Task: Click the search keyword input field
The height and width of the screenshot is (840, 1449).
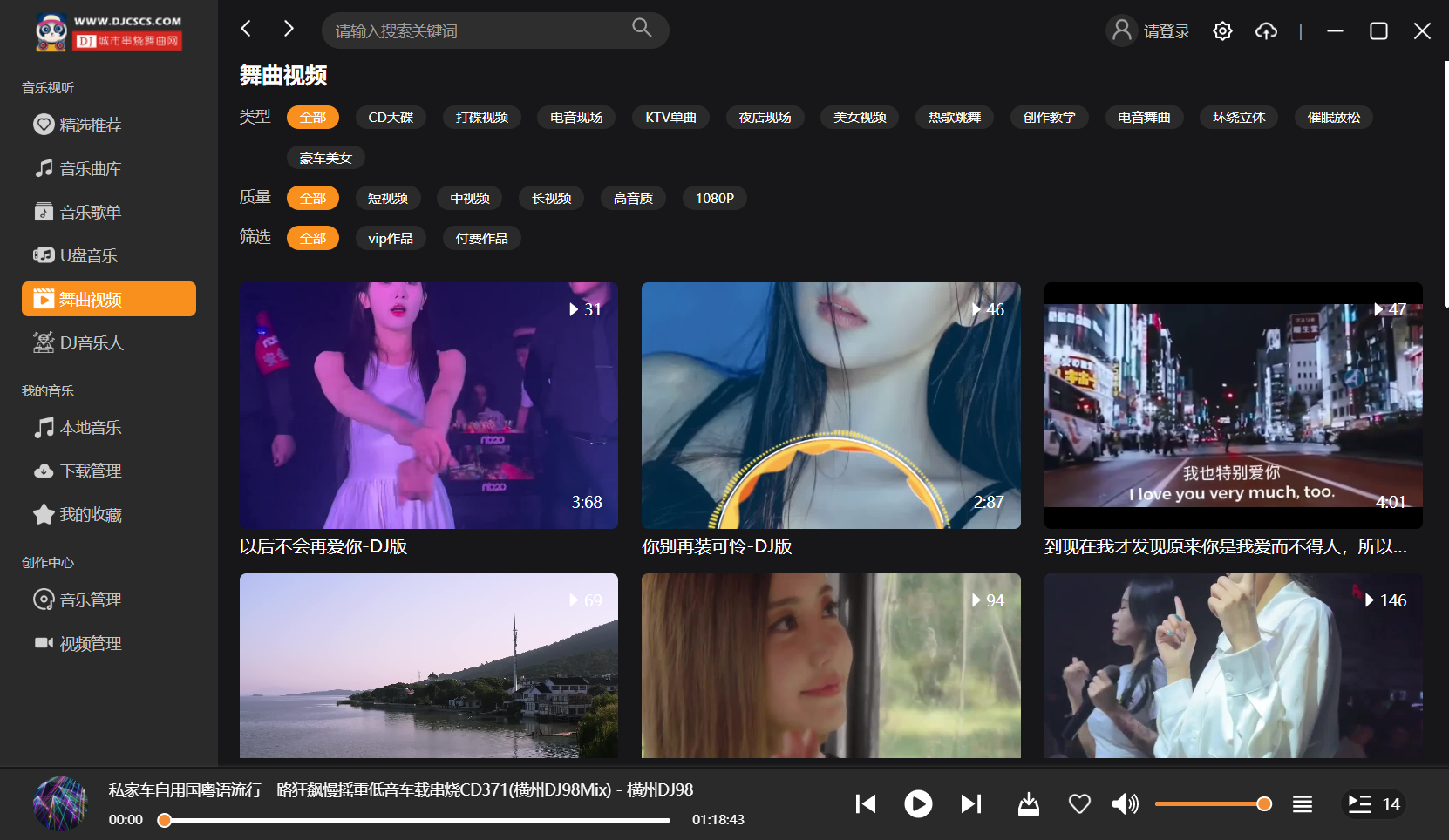Action: (x=495, y=30)
